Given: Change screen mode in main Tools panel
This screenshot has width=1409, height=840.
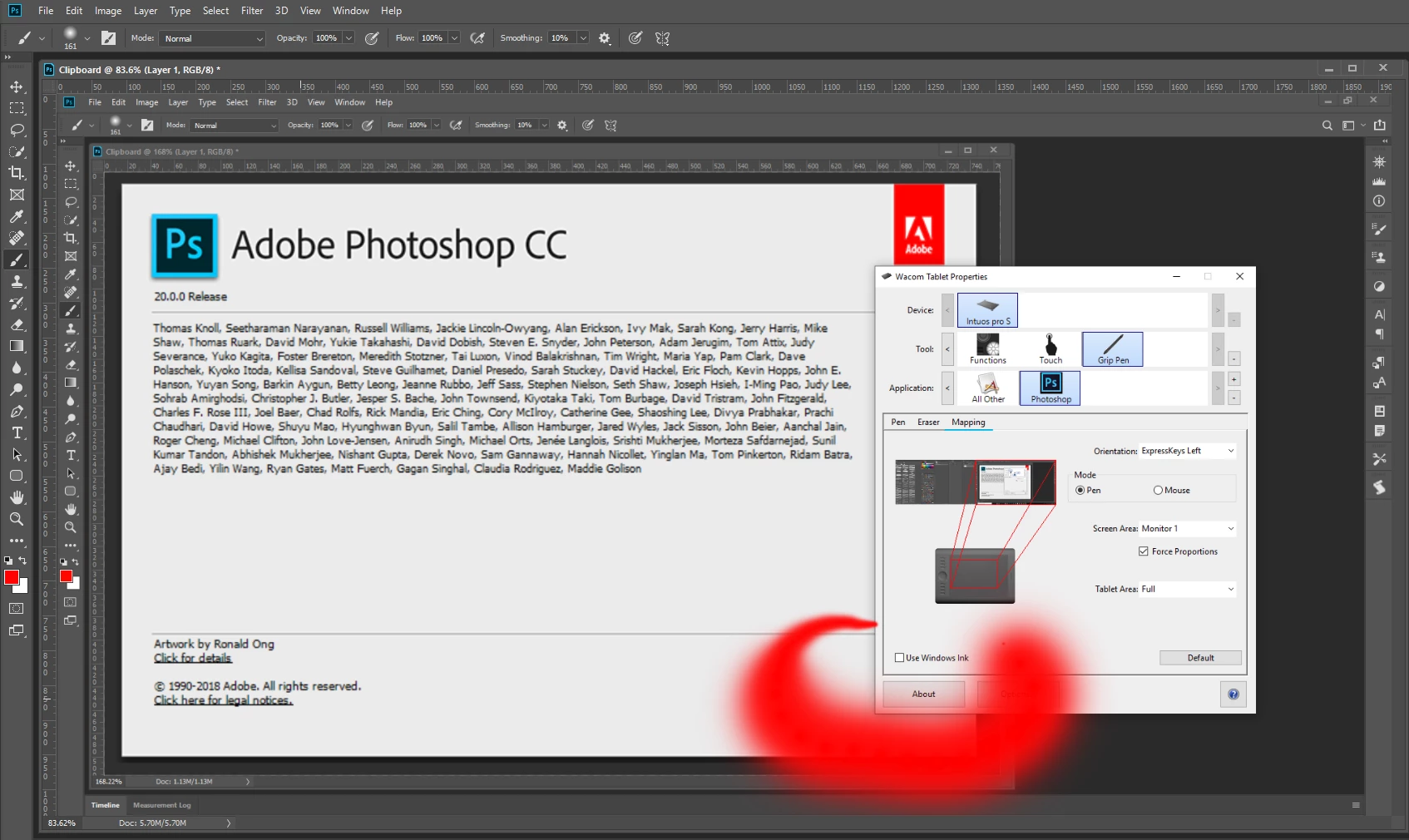Looking at the screenshot, I should tap(17, 630).
